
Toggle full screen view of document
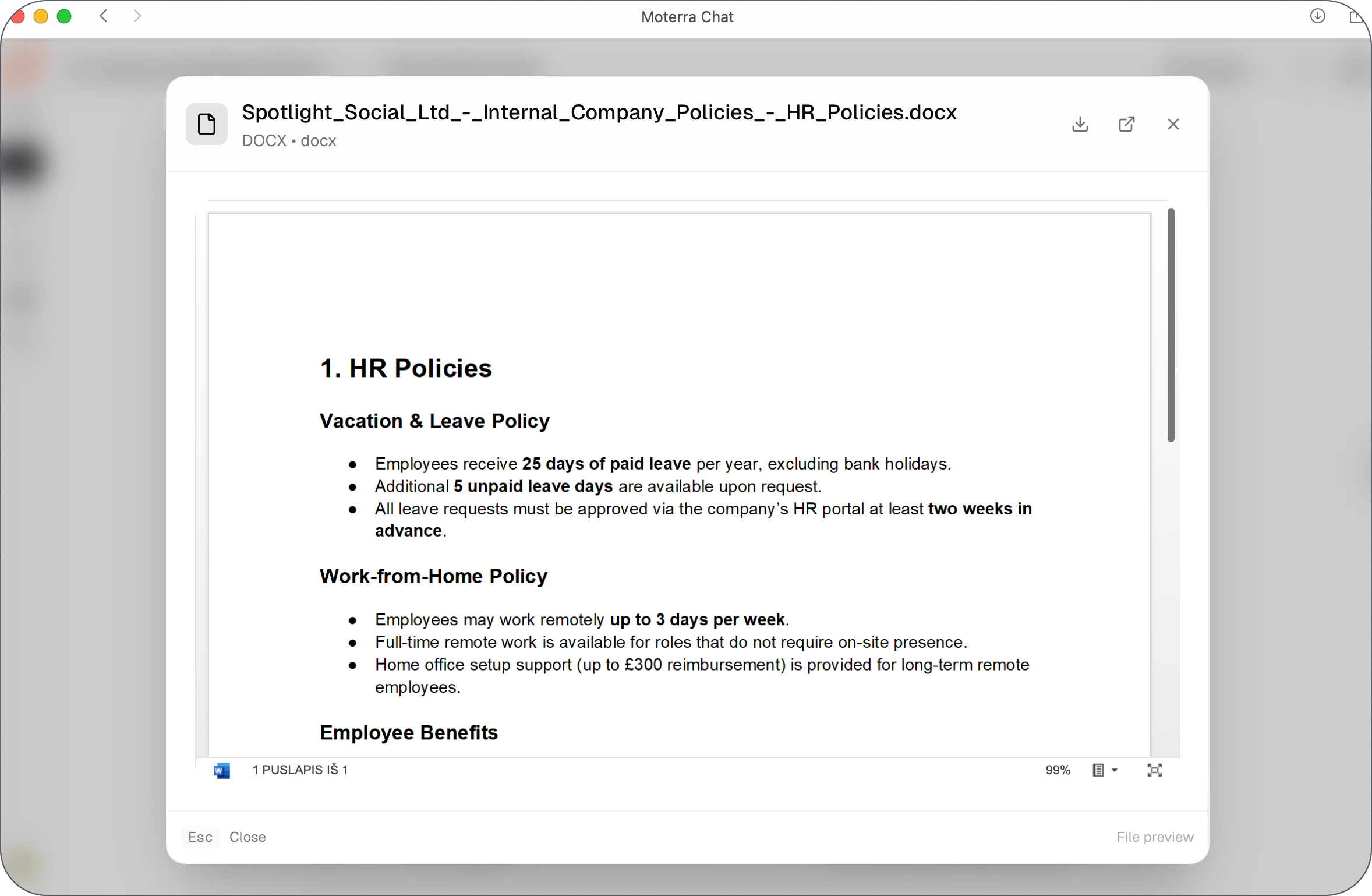[1154, 770]
